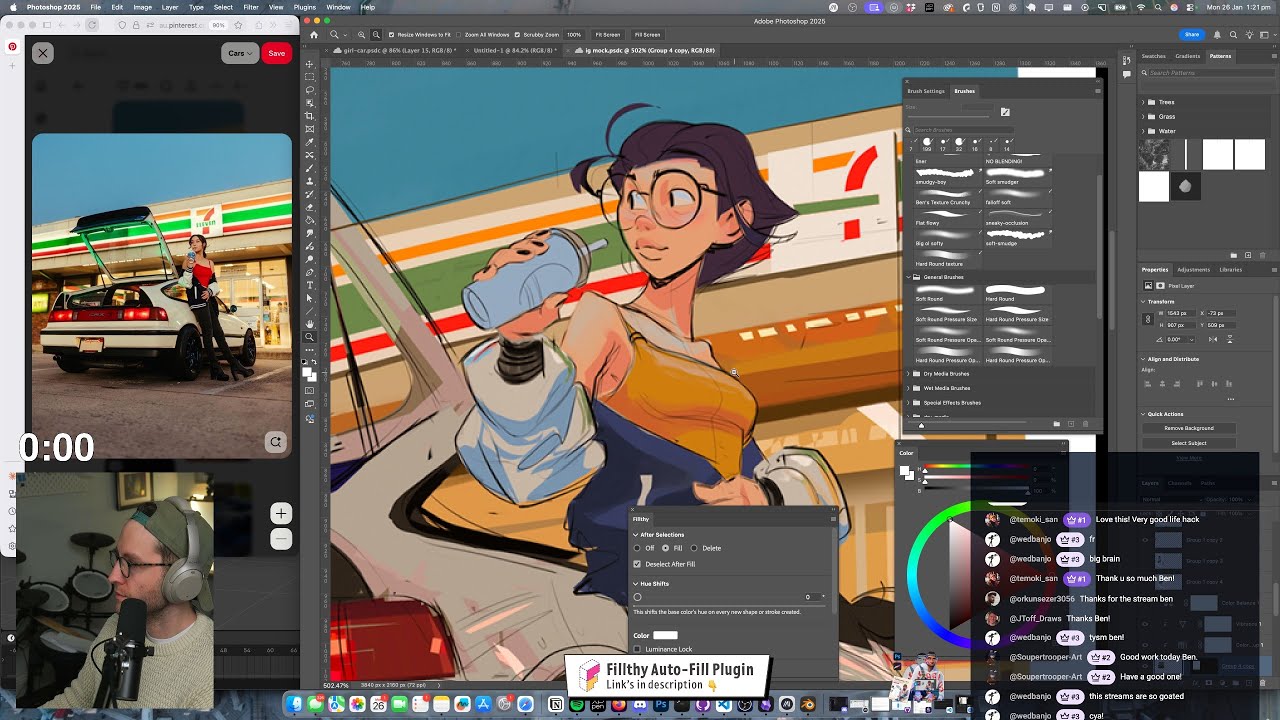Select the Rectangular Marquee tool

pos(309,77)
